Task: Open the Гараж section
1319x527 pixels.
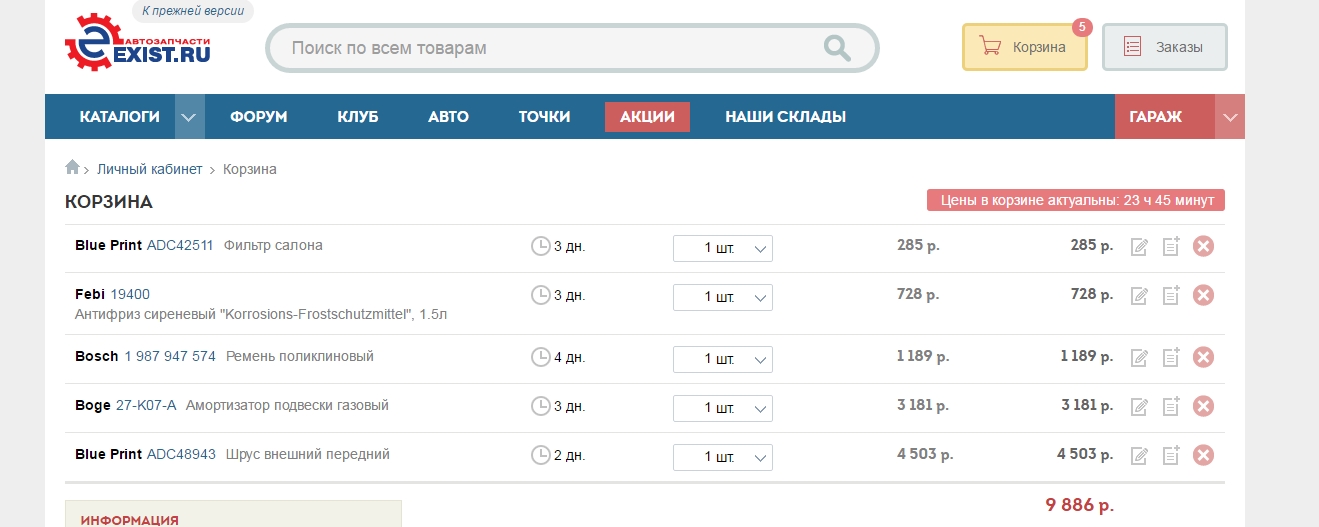Action: click(x=1165, y=117)
